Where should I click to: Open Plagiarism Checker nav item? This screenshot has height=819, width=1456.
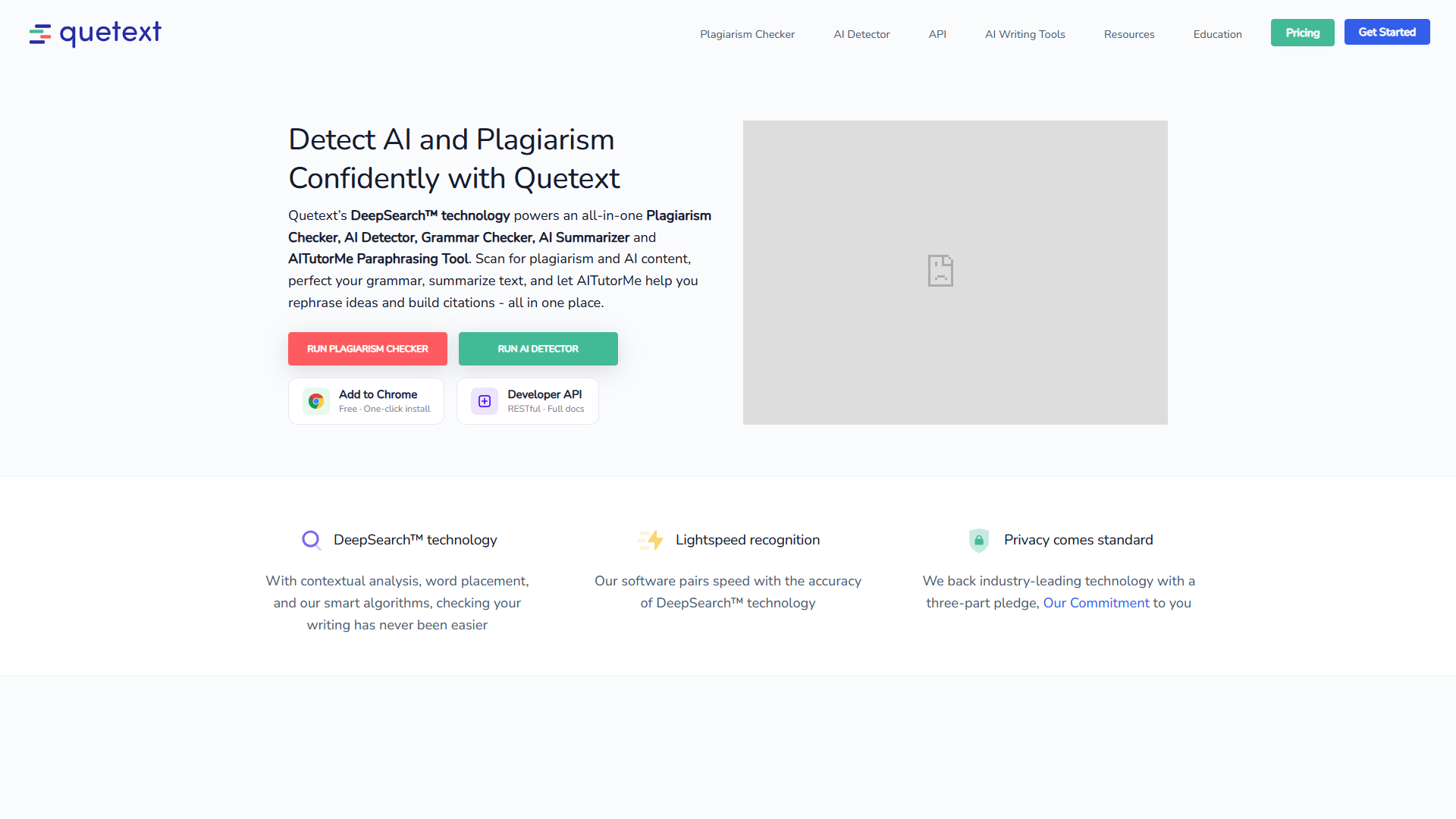coord(747,34)
